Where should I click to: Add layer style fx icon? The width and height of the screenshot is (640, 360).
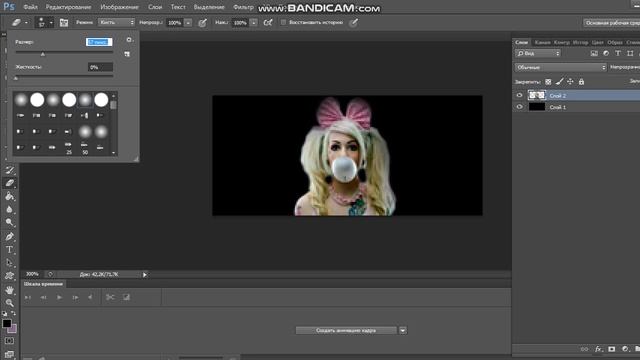(x=598, y=349)
